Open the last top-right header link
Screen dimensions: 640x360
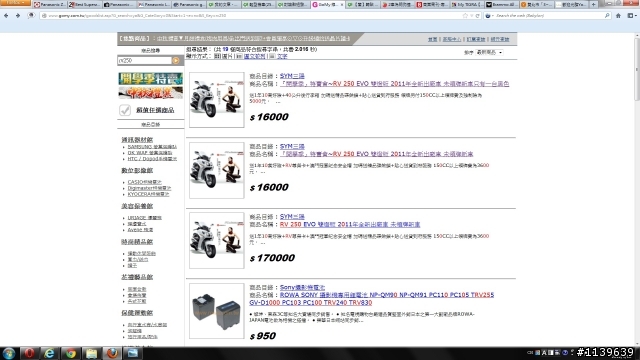[500, 39]
